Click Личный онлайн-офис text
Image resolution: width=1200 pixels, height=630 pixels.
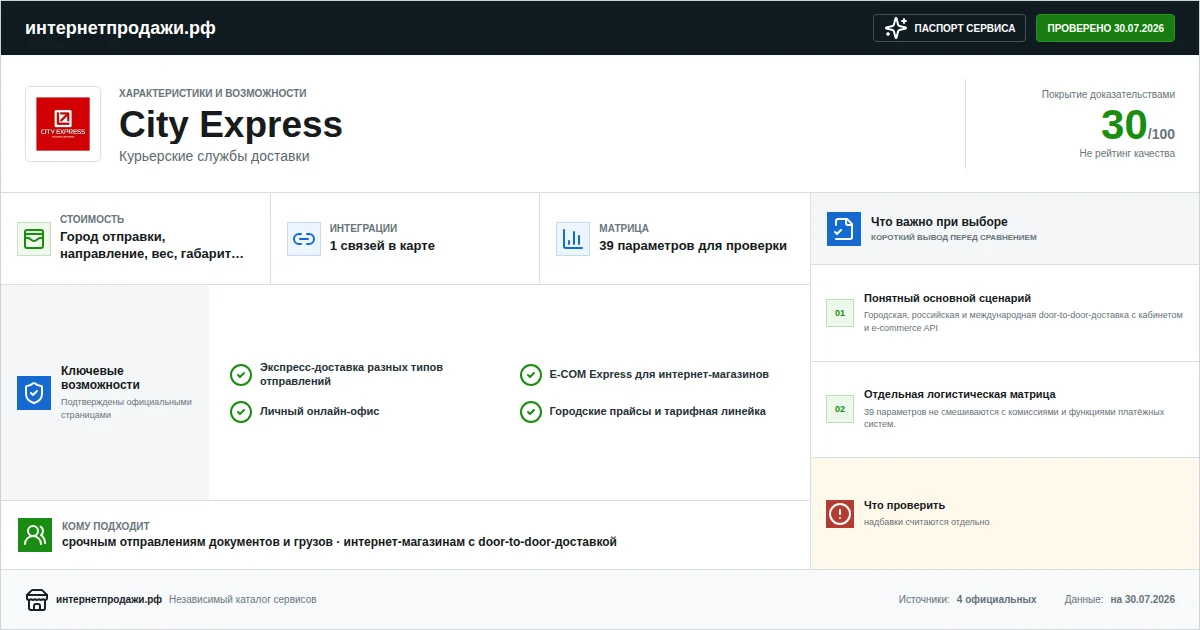(x=319, y=411)
